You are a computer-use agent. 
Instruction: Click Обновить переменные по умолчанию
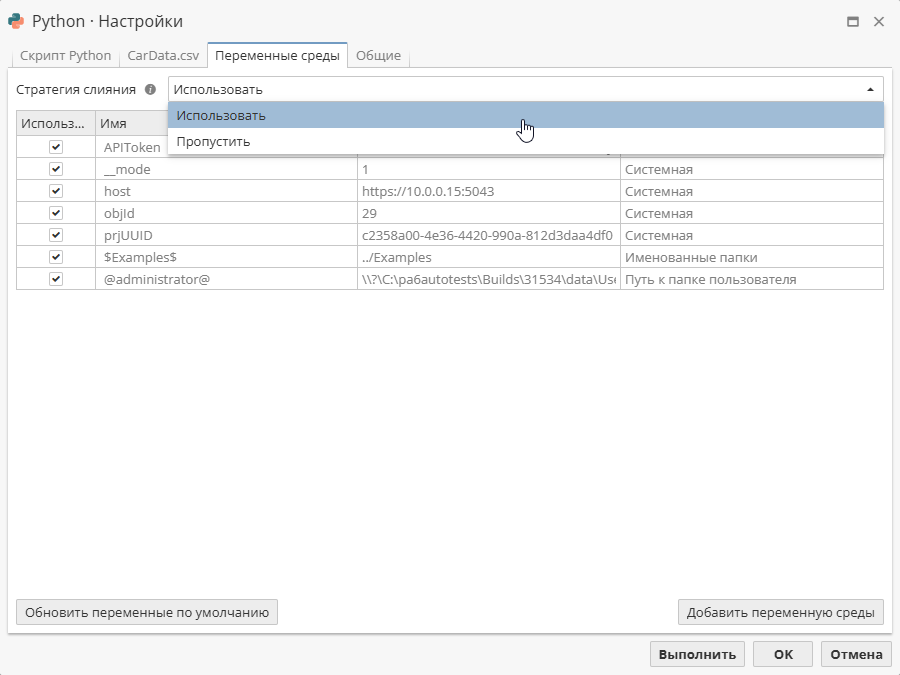[x=146, y=611]
